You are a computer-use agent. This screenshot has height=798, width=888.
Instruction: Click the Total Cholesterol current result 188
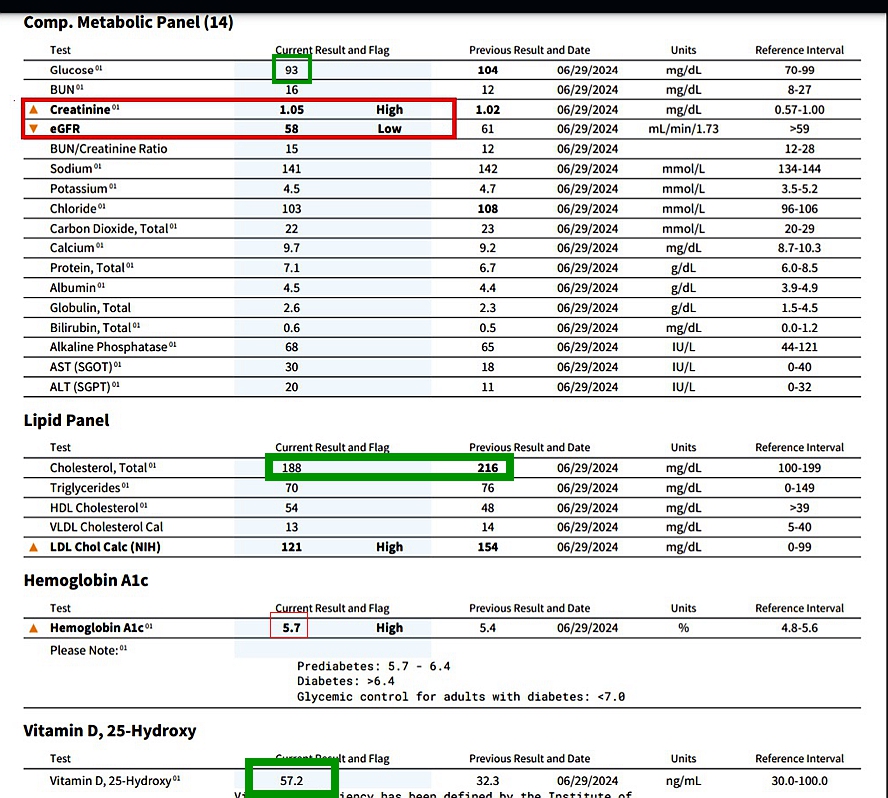[x=292, y=467]
